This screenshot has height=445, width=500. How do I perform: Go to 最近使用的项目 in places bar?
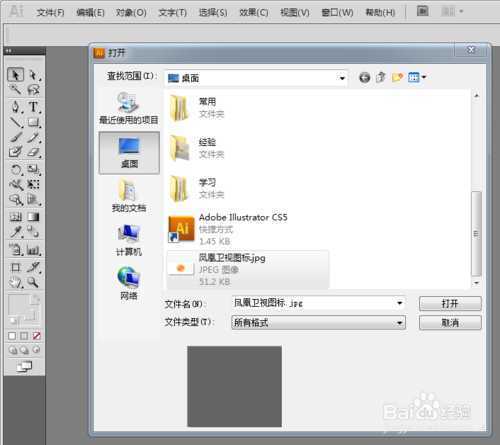click(x=129, y=109)
